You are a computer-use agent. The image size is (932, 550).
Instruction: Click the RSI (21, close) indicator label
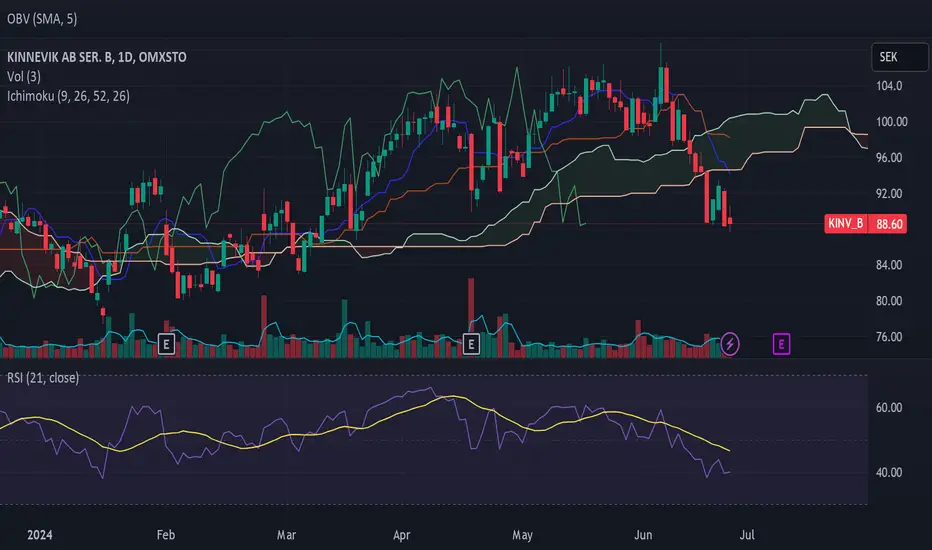pyautogui.click(x=43, y=378)
